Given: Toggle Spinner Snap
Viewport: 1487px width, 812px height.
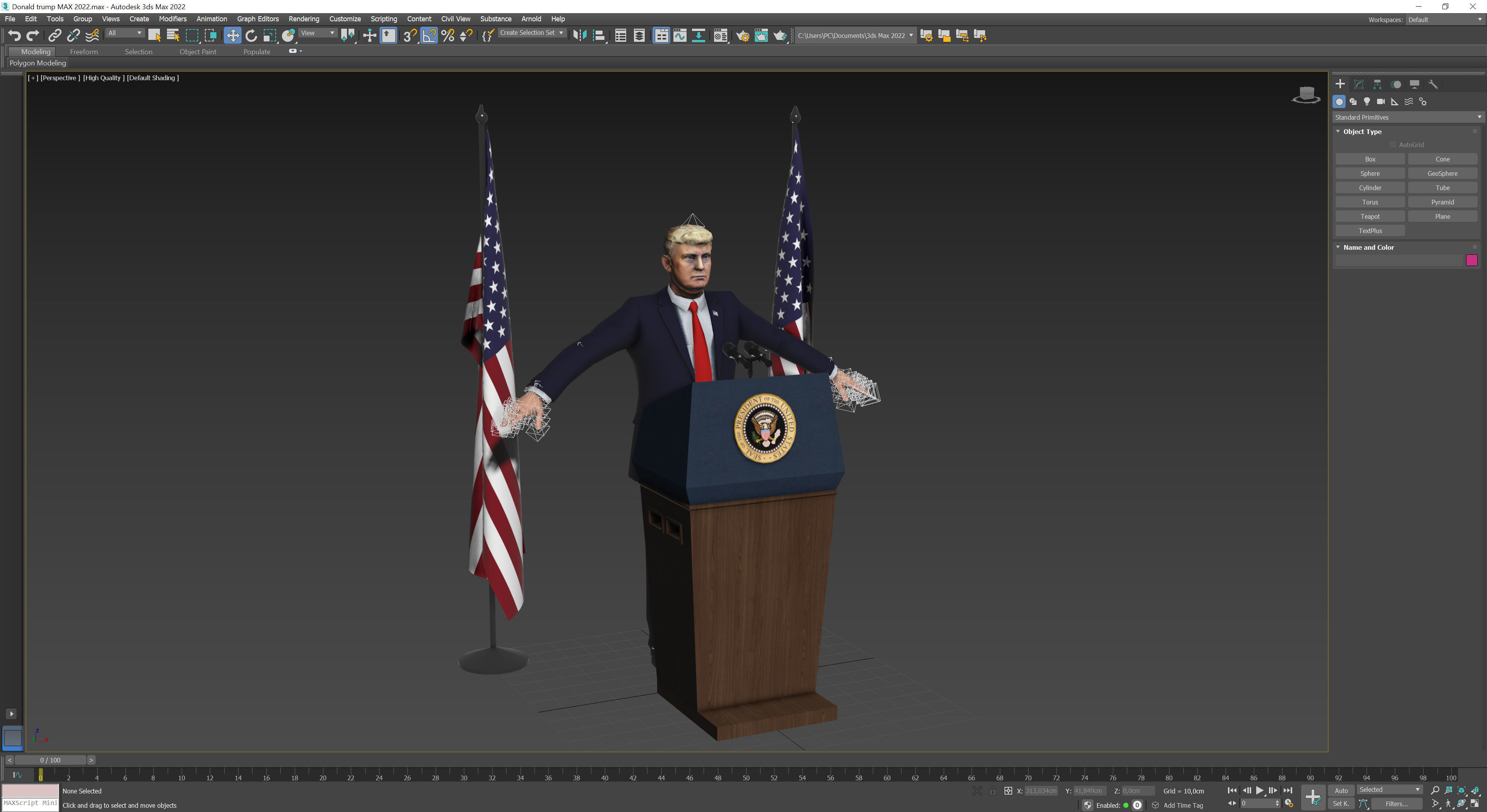Looking at the screenshot, I should [466, 36].
